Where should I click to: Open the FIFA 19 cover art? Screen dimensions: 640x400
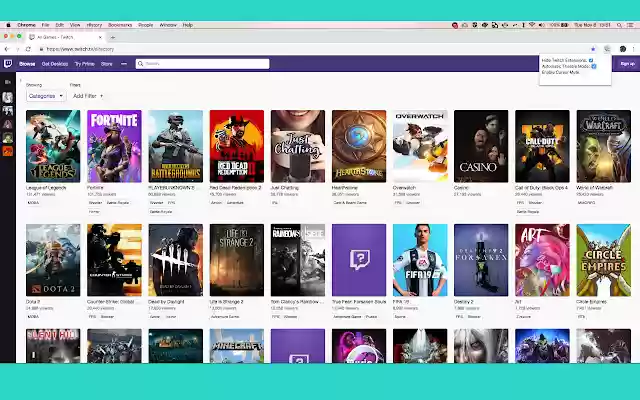point(420,260)
